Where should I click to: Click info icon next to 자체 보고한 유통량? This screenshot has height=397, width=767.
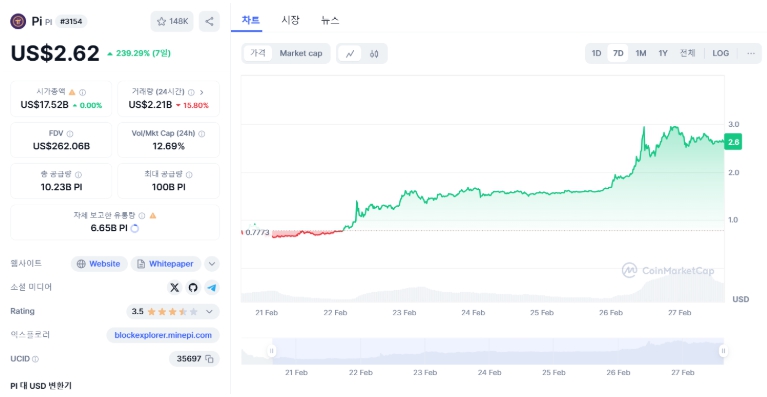tap(142, 216)
